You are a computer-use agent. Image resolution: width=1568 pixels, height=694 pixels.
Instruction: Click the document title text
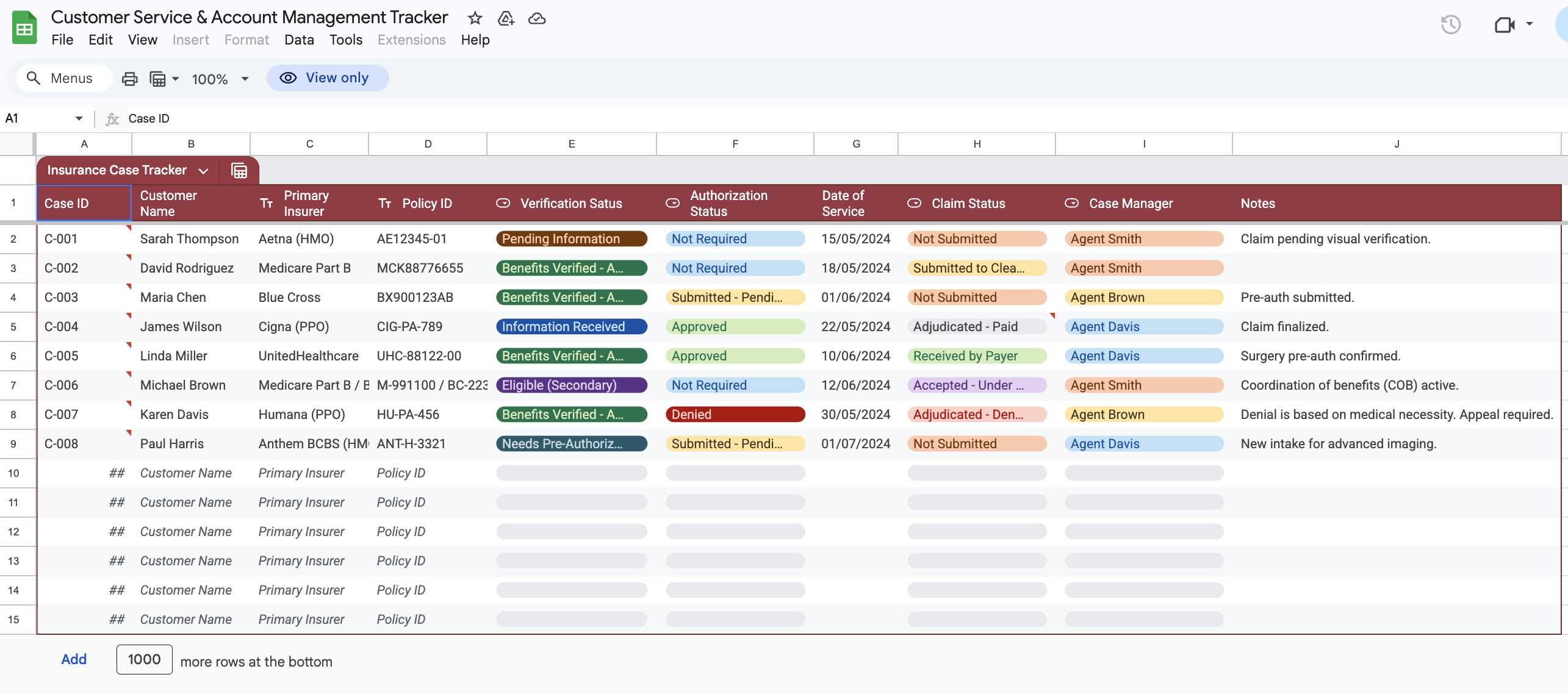click(x=250, y=18)
